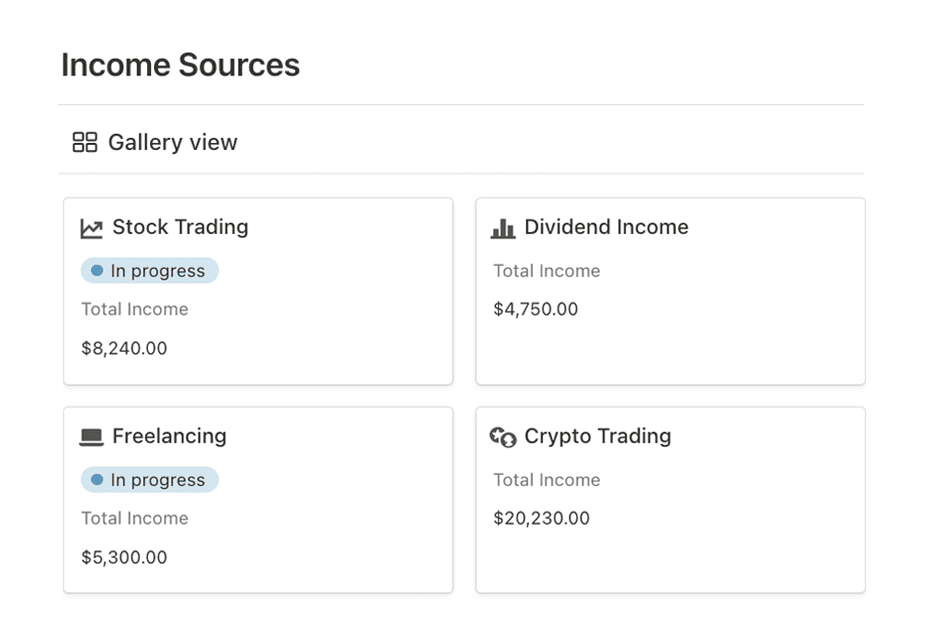The image size is (930, 643).
Task: Switch to the Gallery view tab
Action: 153,142
